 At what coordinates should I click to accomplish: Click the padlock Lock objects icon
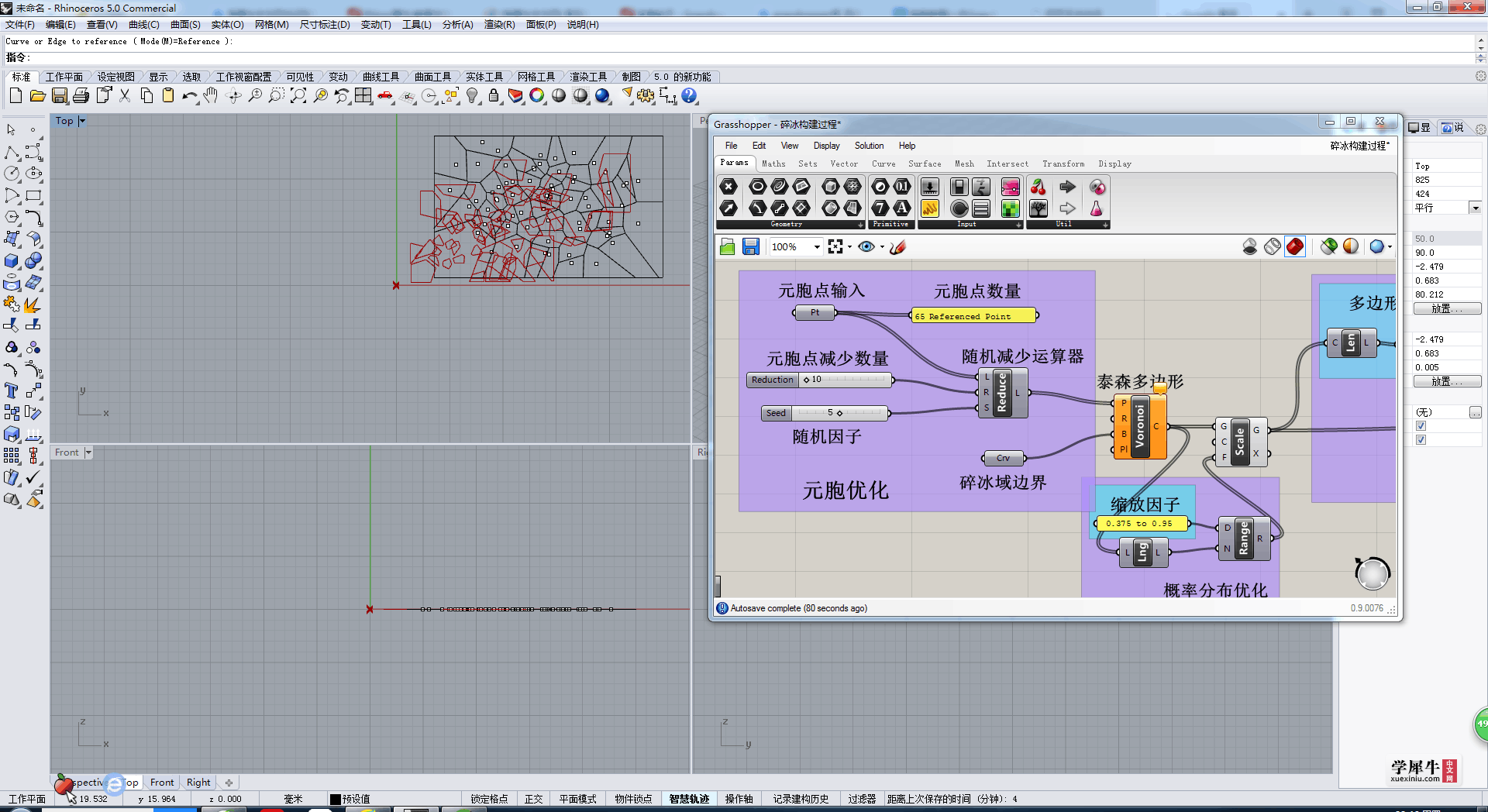(x=494, y=96)
